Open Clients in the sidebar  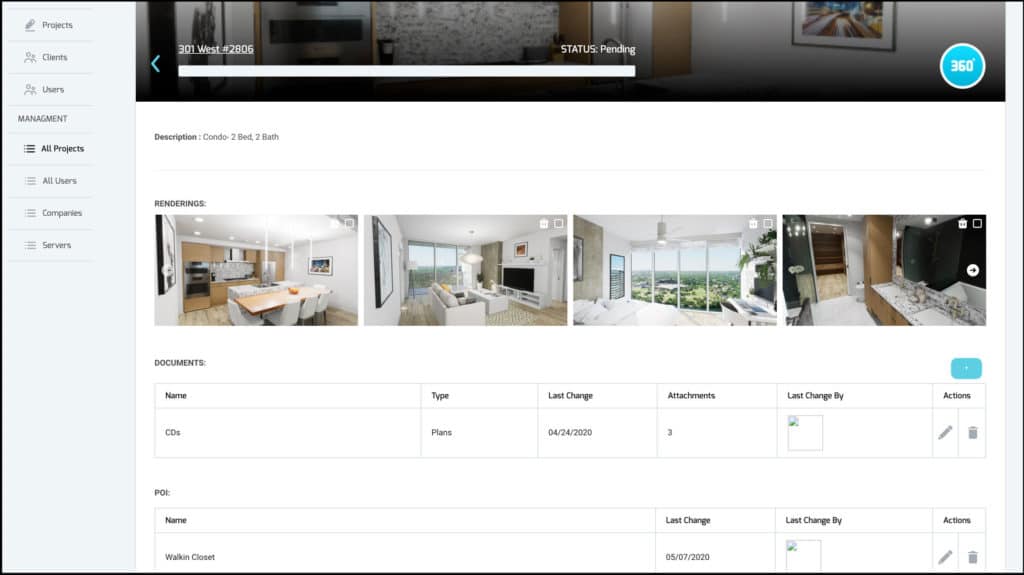pyautogui.click(x=55, y=58)
